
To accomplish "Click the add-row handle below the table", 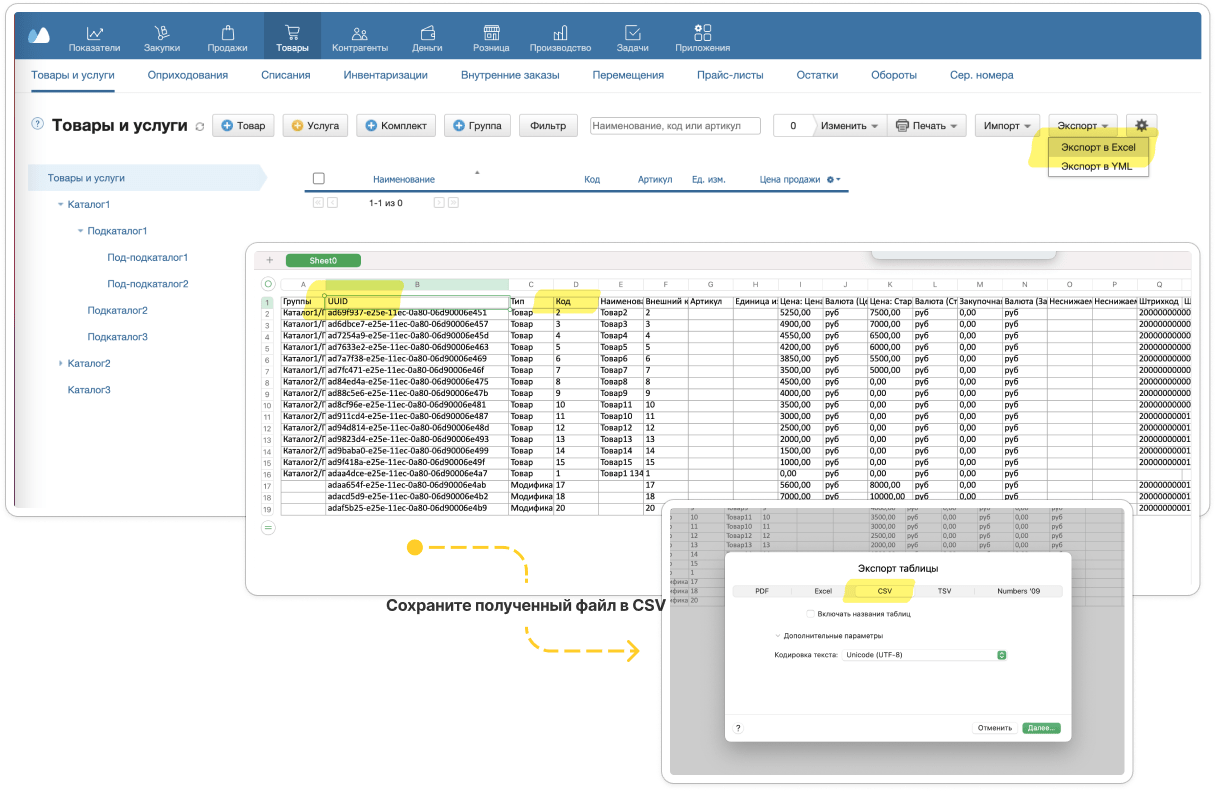I will pyautogui.click(x=268, y=527).
